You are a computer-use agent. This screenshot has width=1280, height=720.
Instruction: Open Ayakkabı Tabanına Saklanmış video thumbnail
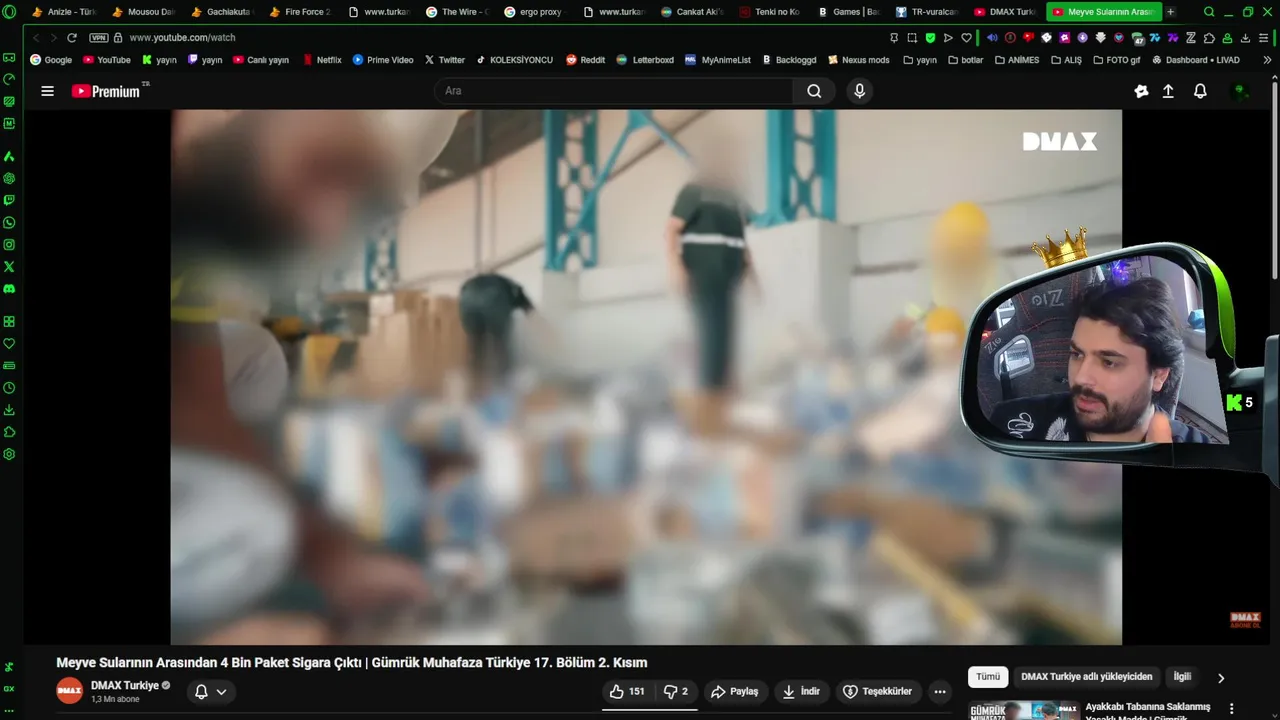[1024, 710]
